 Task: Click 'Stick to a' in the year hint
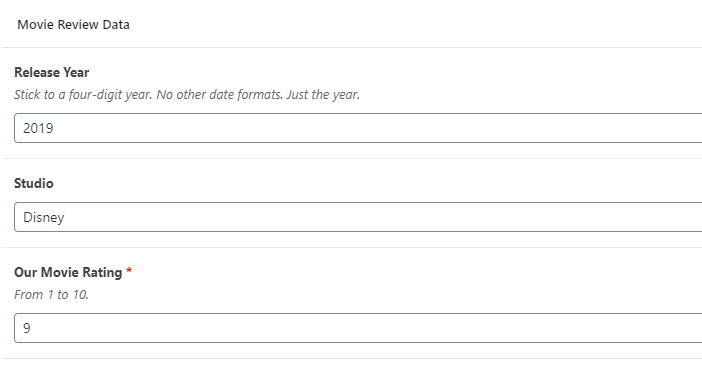[39, 95]
